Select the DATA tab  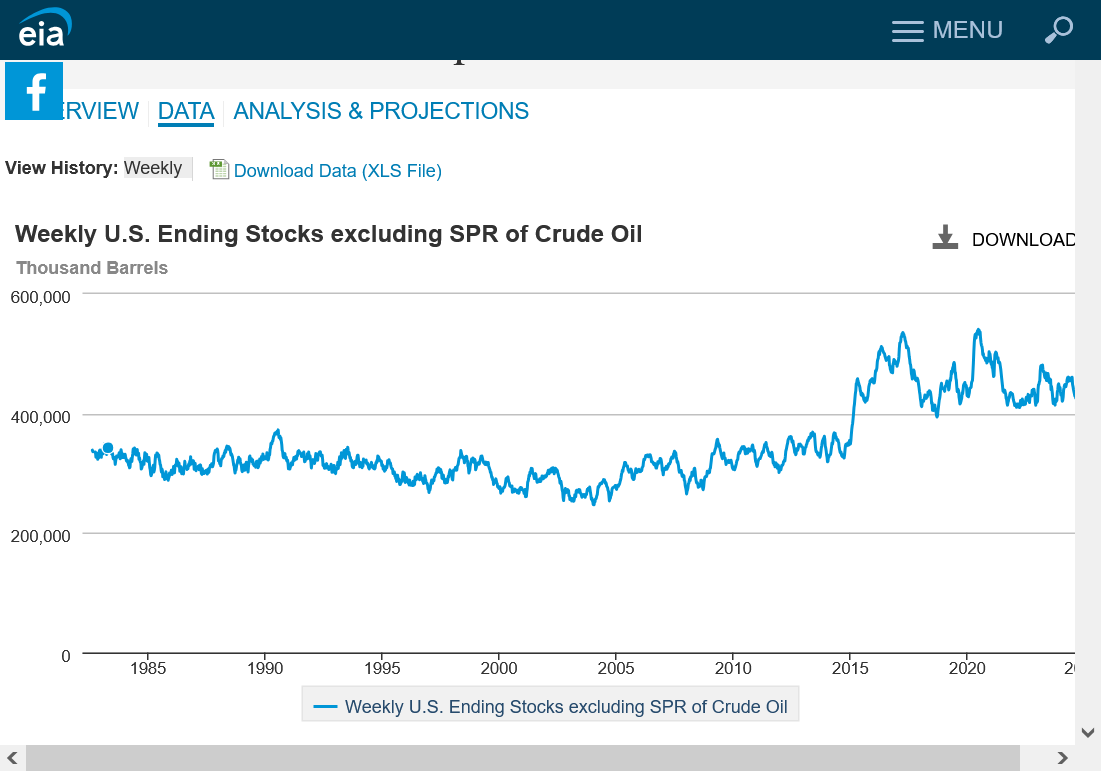[x=186, y=111]
